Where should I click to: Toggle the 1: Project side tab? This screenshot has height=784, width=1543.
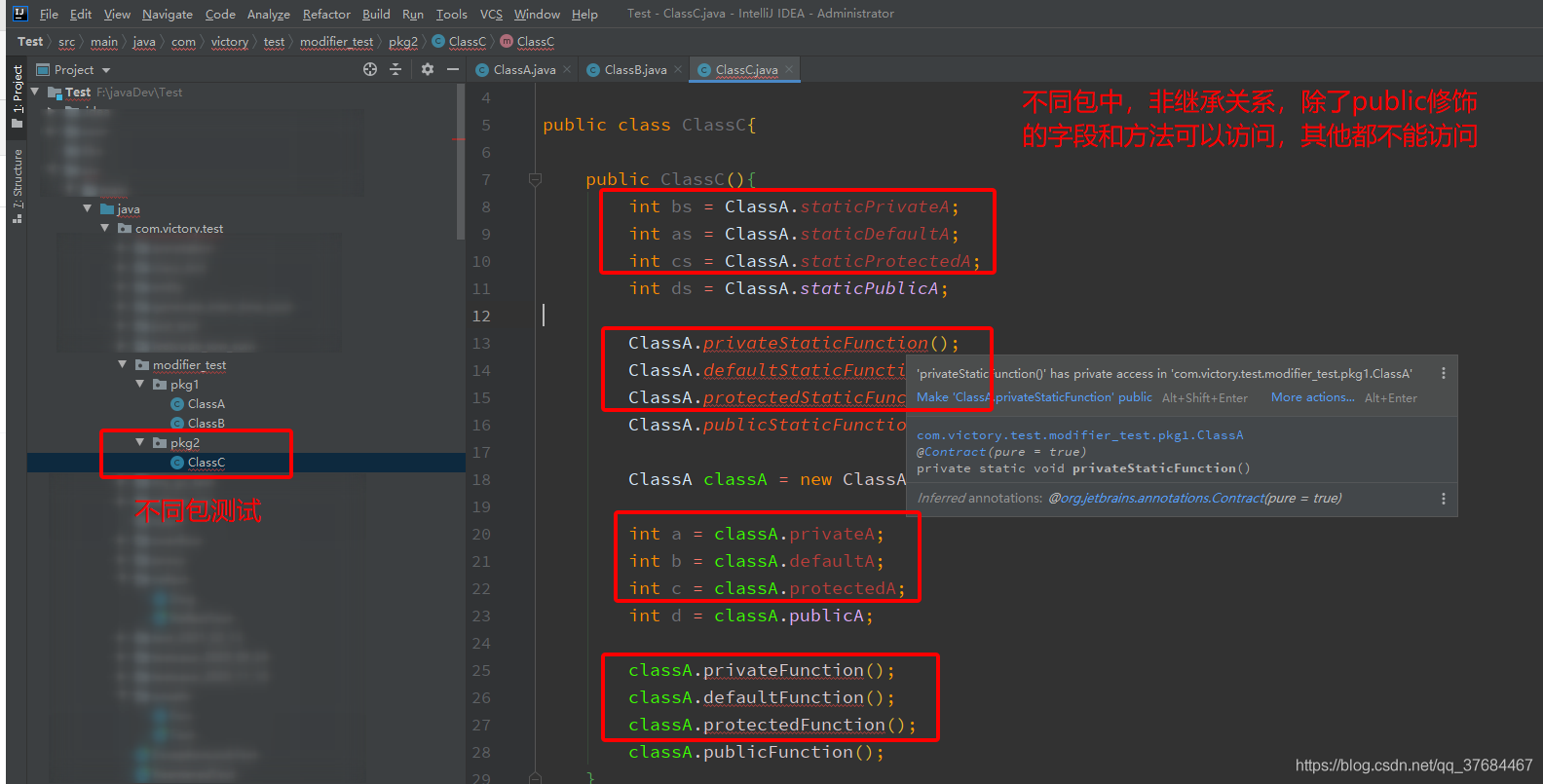[x=18, y=89]
